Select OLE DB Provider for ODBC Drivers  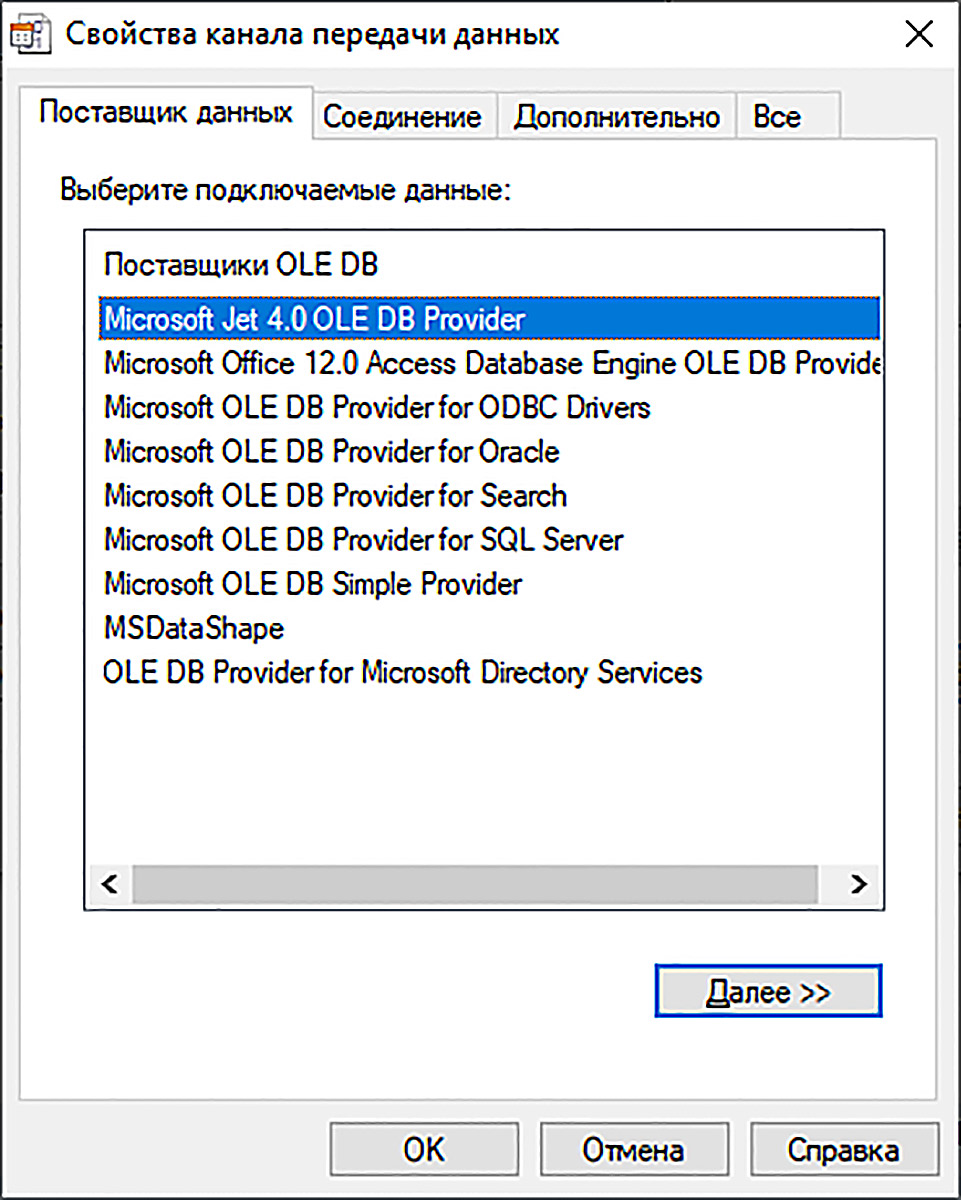coord(377,407)
